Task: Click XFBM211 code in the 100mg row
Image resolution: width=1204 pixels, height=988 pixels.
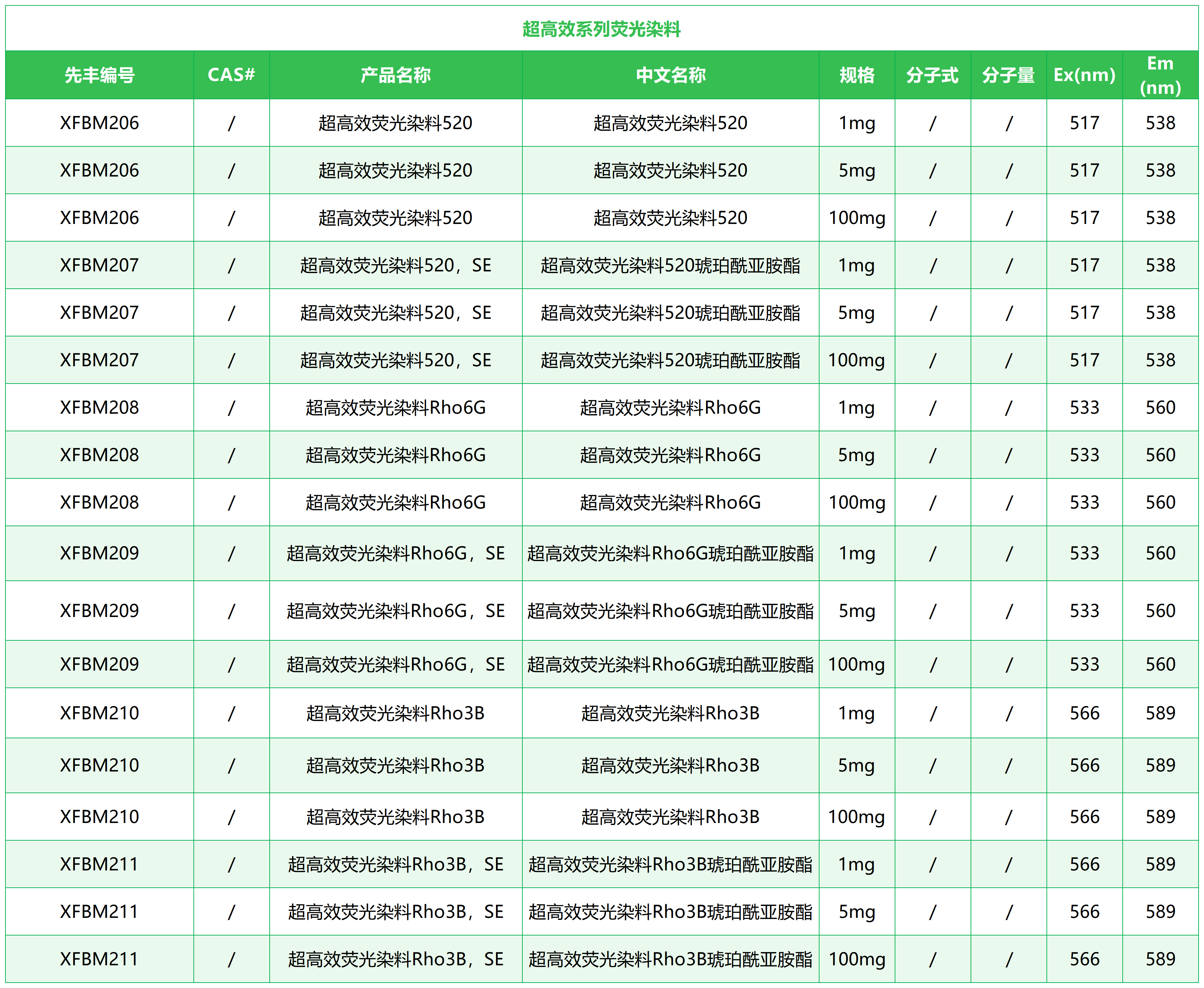Action: pos(100,959)
